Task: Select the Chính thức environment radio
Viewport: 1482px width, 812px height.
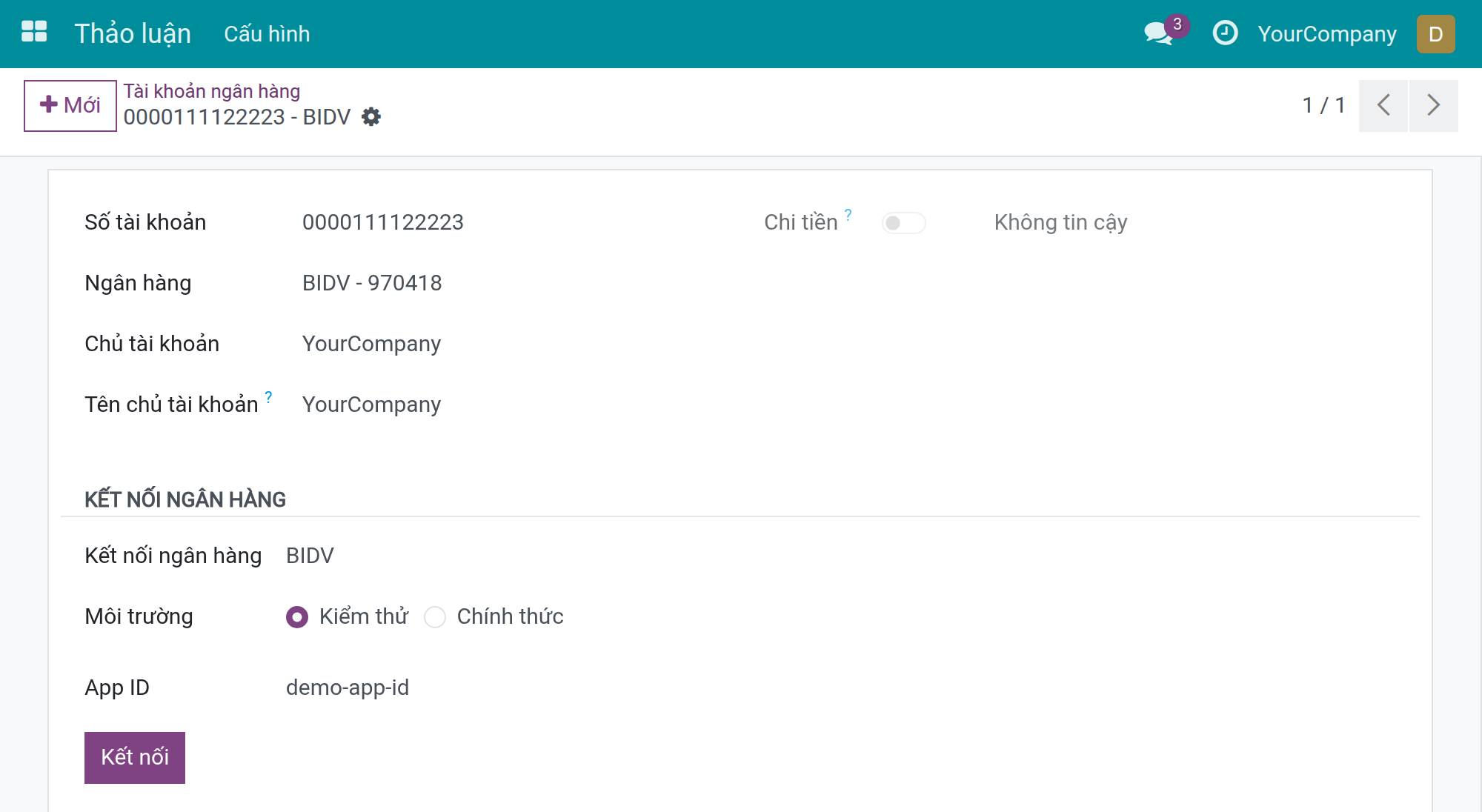Action: 435,617
